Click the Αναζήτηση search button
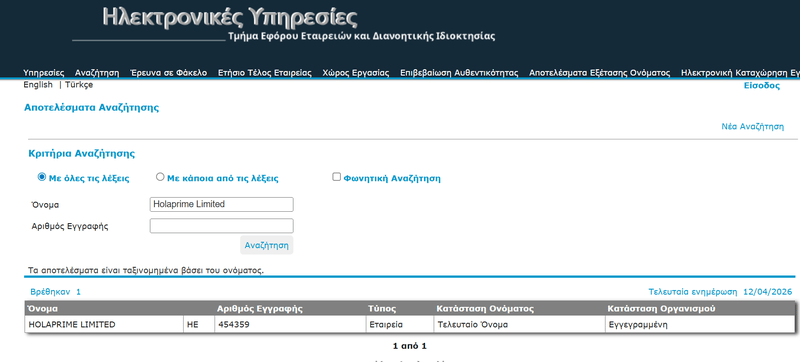This screenshot has width=800, height=362. click(x=267, y=245)
